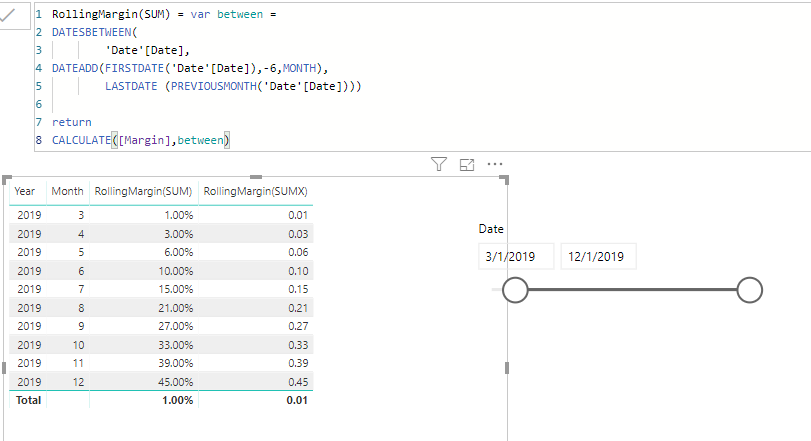Viewport: 811px width, 441px height.
Task: Click the Focus mode icon
Action: tap(467, 164)
